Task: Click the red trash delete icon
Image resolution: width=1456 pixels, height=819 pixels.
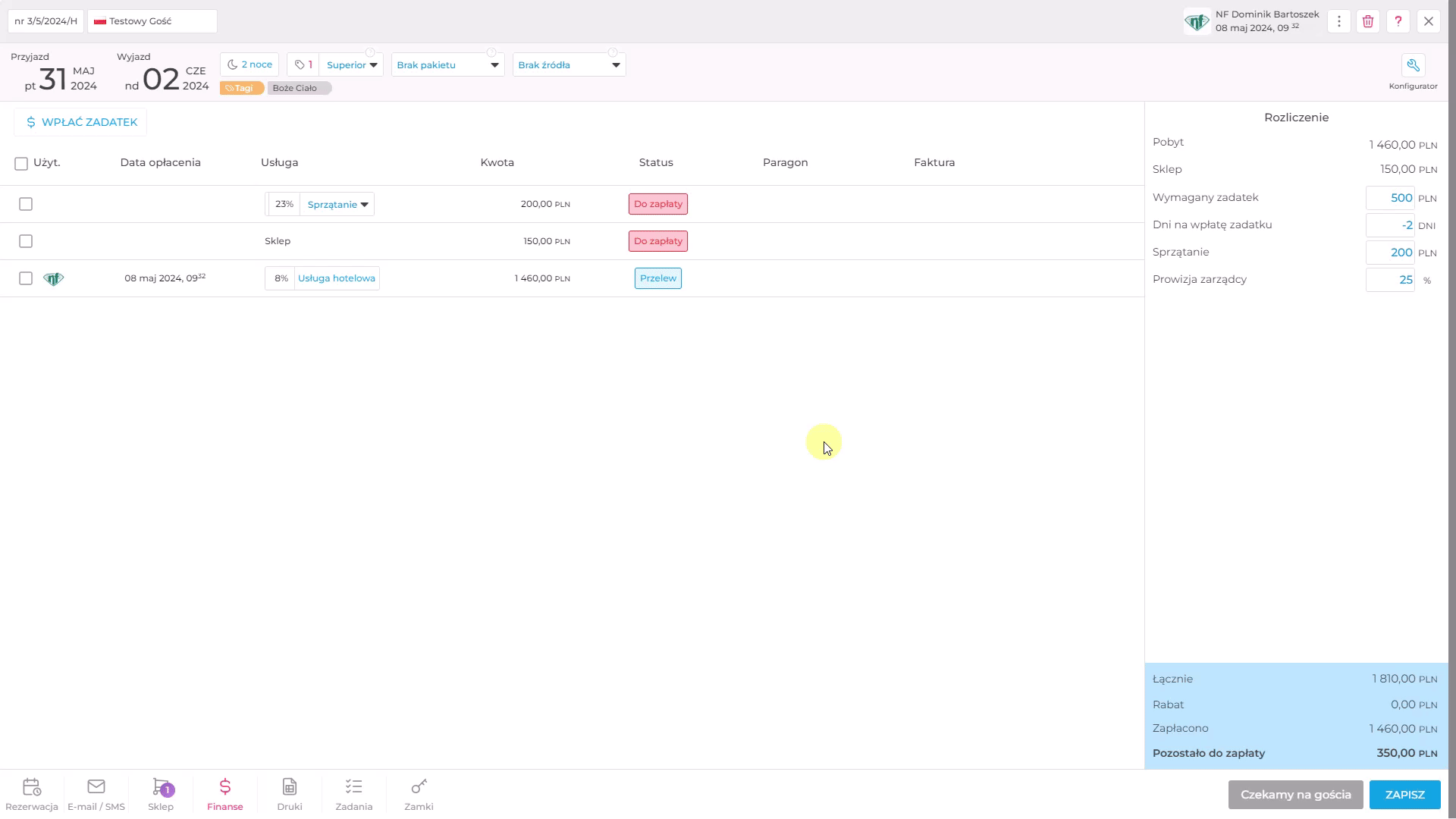Action: tap(1368, 21)
